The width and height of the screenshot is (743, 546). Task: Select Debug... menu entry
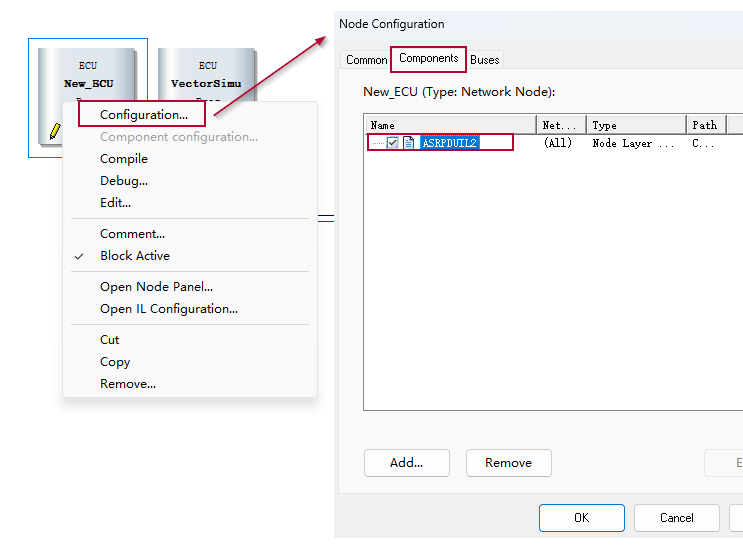(x=124, y=181)
